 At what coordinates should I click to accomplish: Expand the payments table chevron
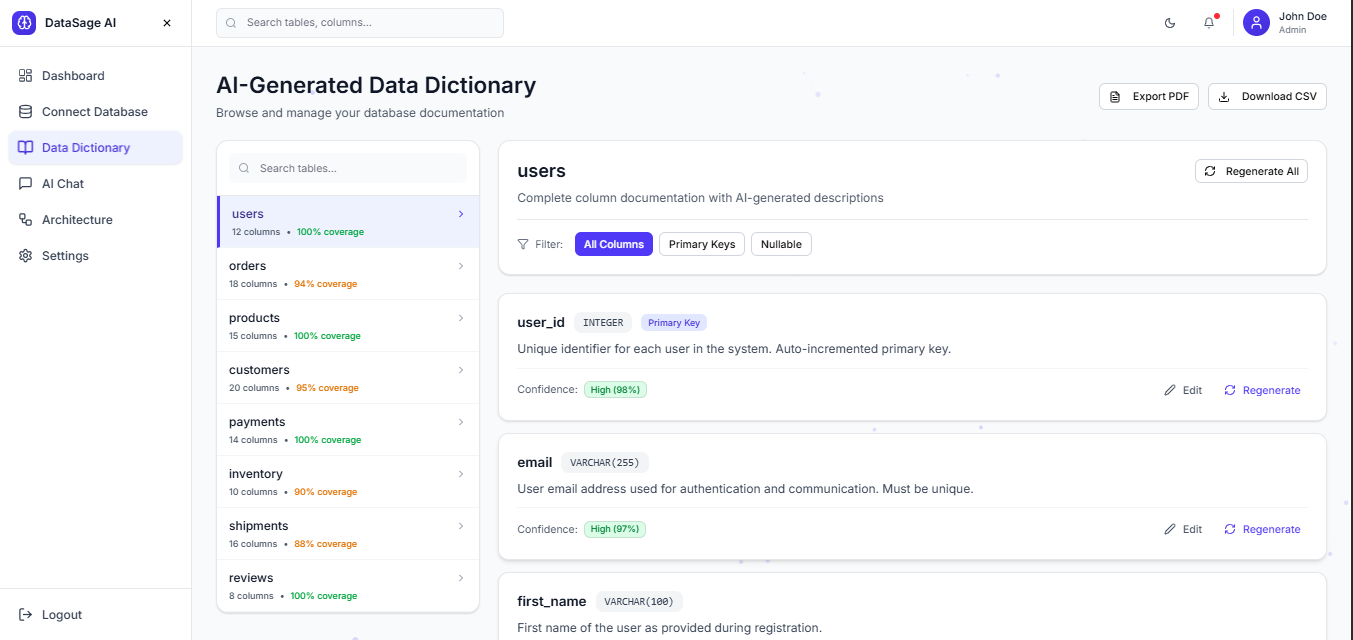(x=461, y=422)
